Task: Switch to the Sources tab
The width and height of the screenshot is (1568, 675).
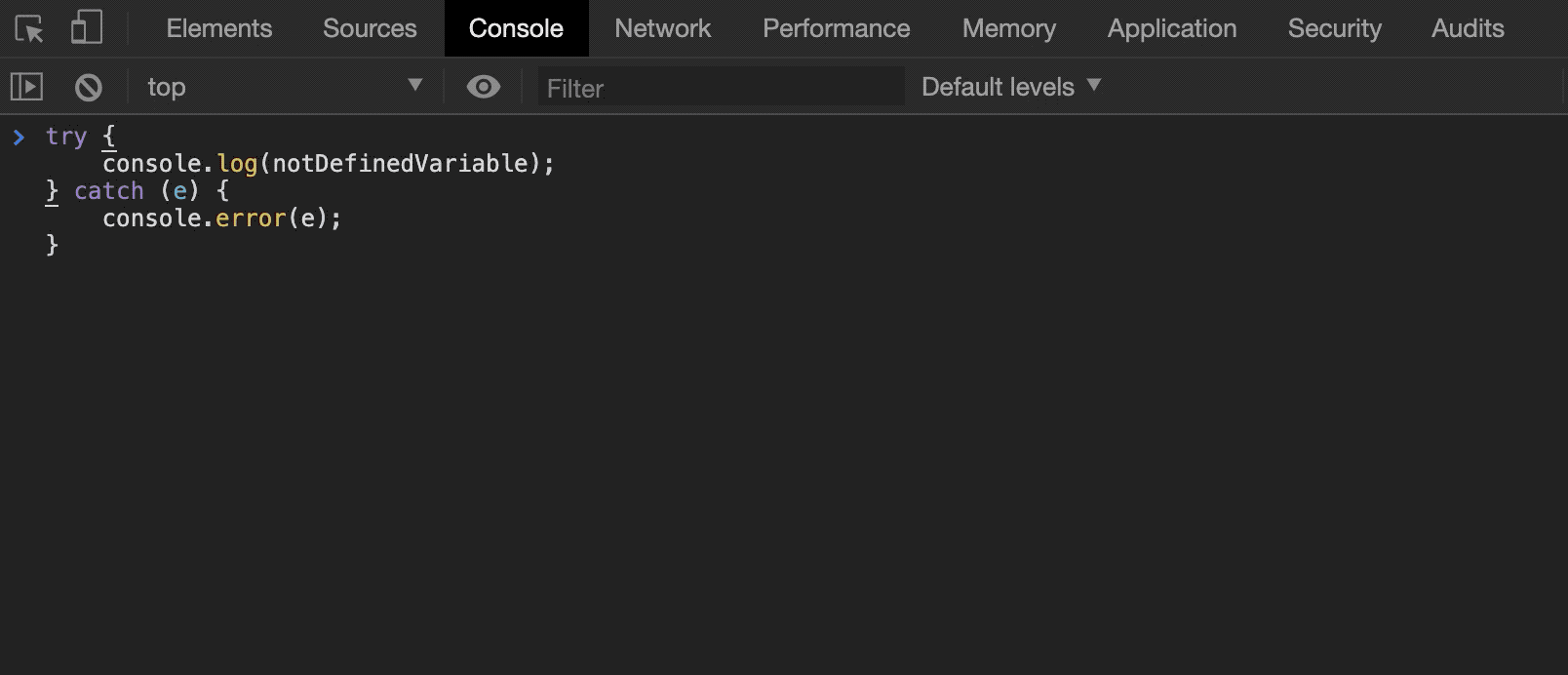Action: coord(370,28)
